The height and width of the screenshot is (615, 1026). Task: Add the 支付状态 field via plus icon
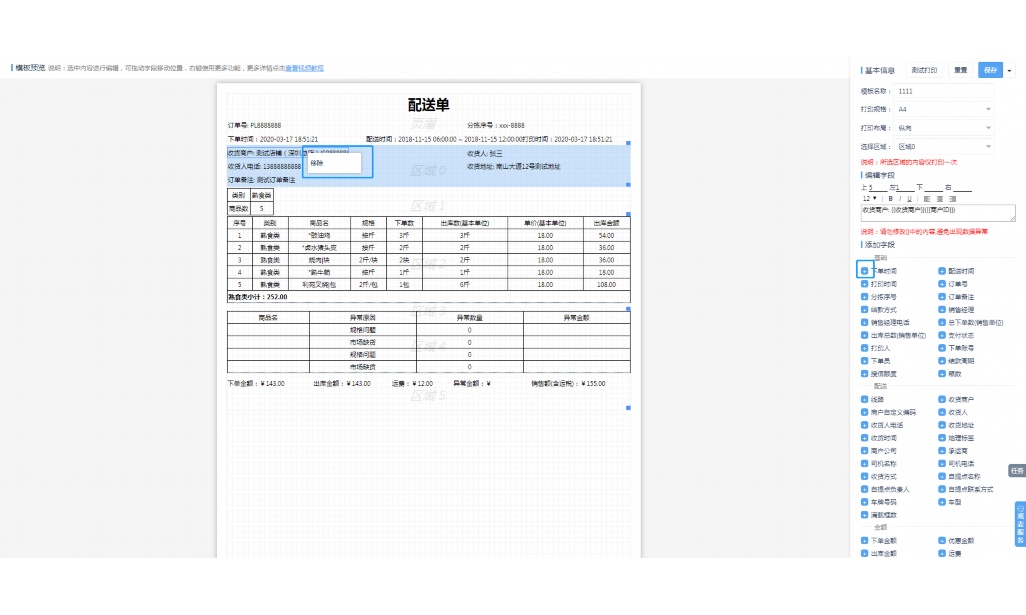tap(941, 335)
